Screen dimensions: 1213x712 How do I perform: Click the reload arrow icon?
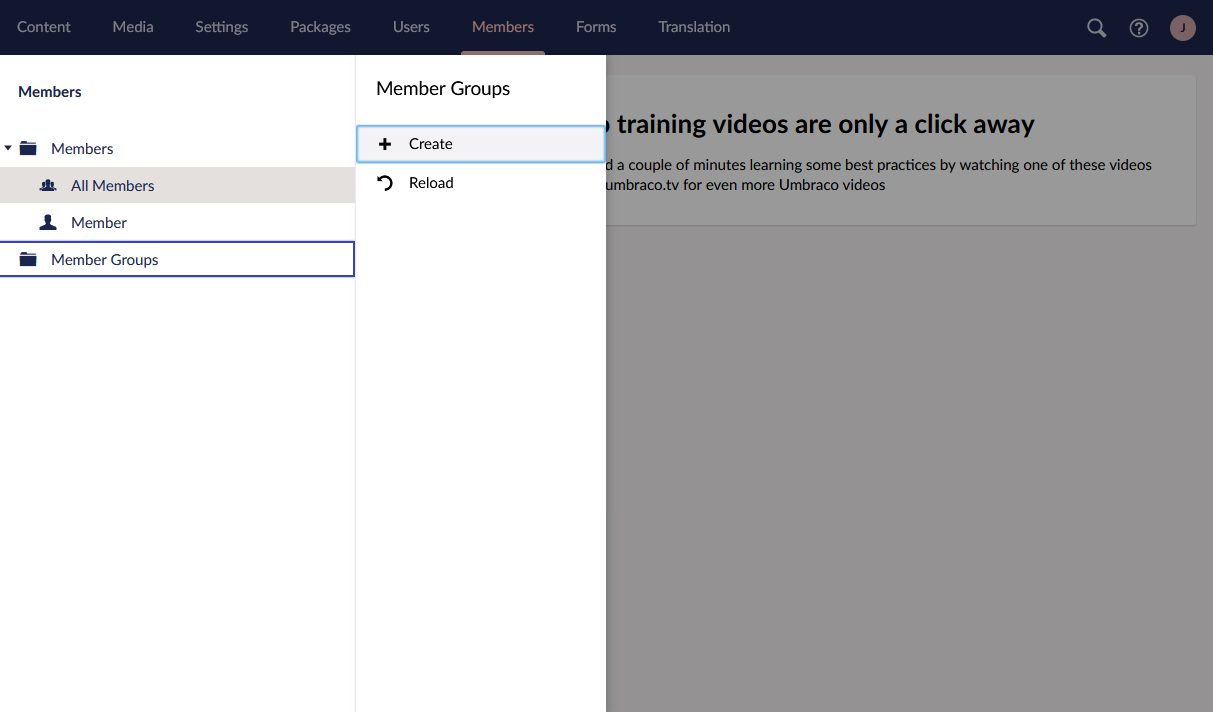tap(385, 183)
